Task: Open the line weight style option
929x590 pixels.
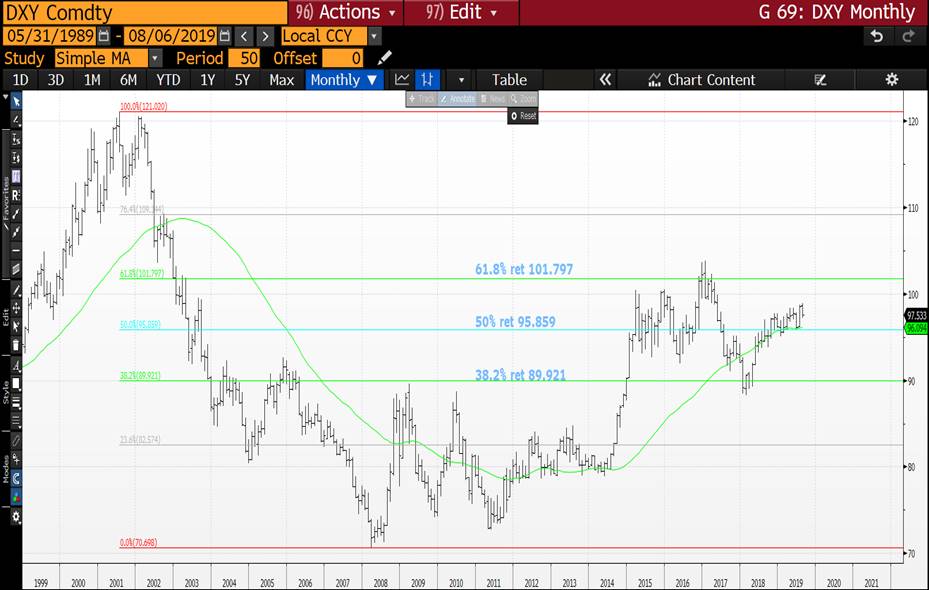Action: click(x=16, y=402)
